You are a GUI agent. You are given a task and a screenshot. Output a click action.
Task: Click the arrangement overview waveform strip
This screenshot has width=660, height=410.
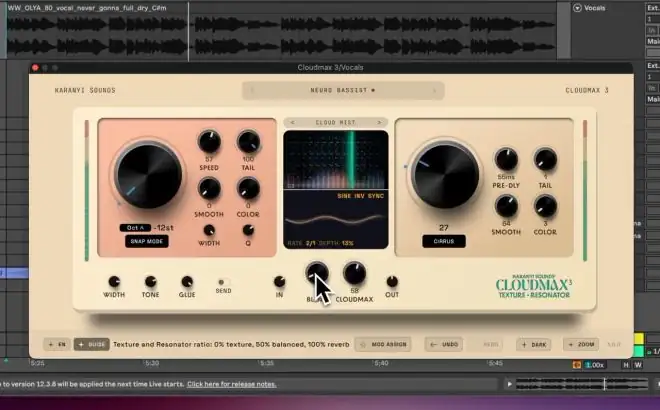(582, 384)
